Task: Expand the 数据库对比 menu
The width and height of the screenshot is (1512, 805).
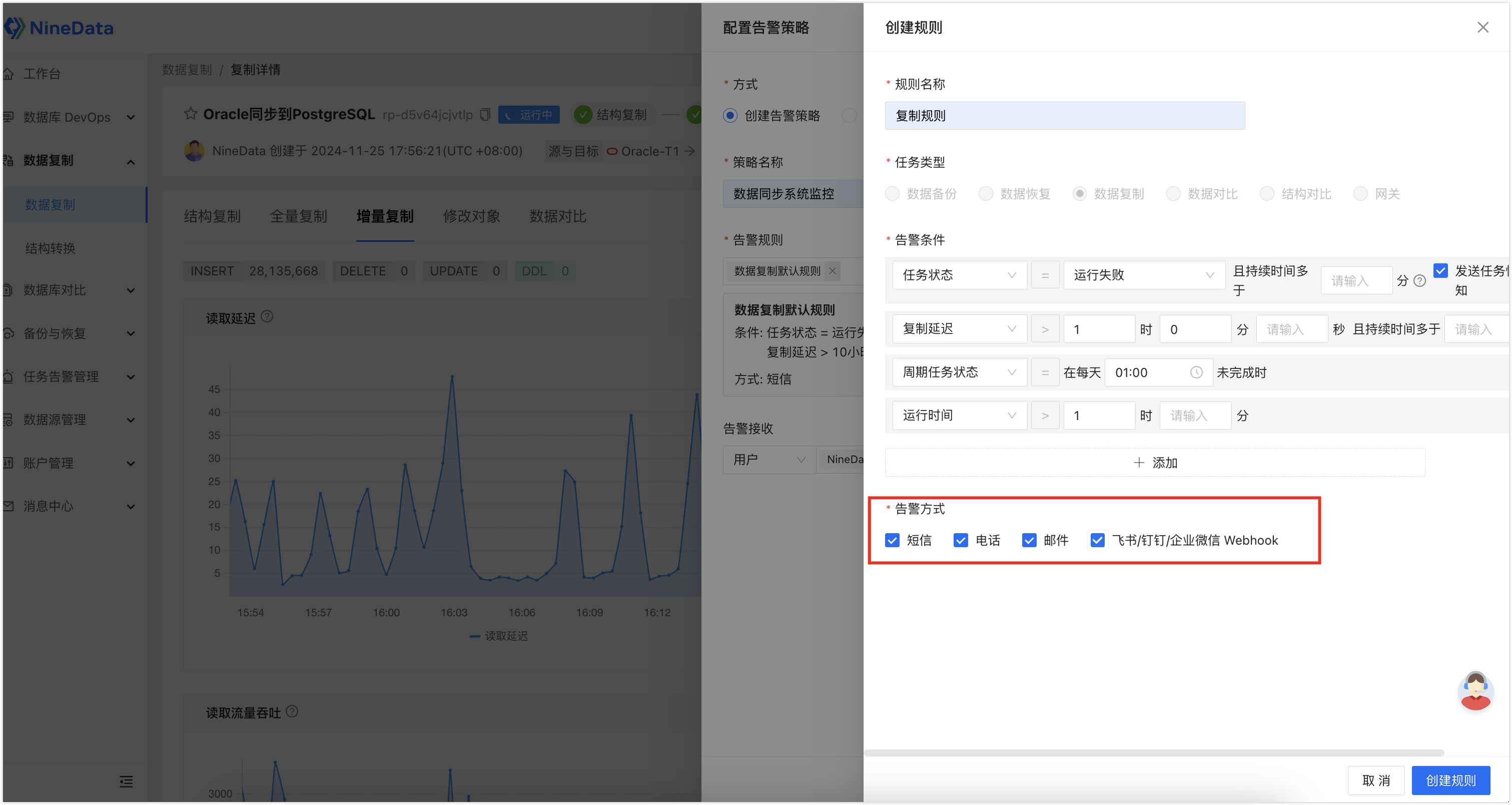Action: pos(131,290)
